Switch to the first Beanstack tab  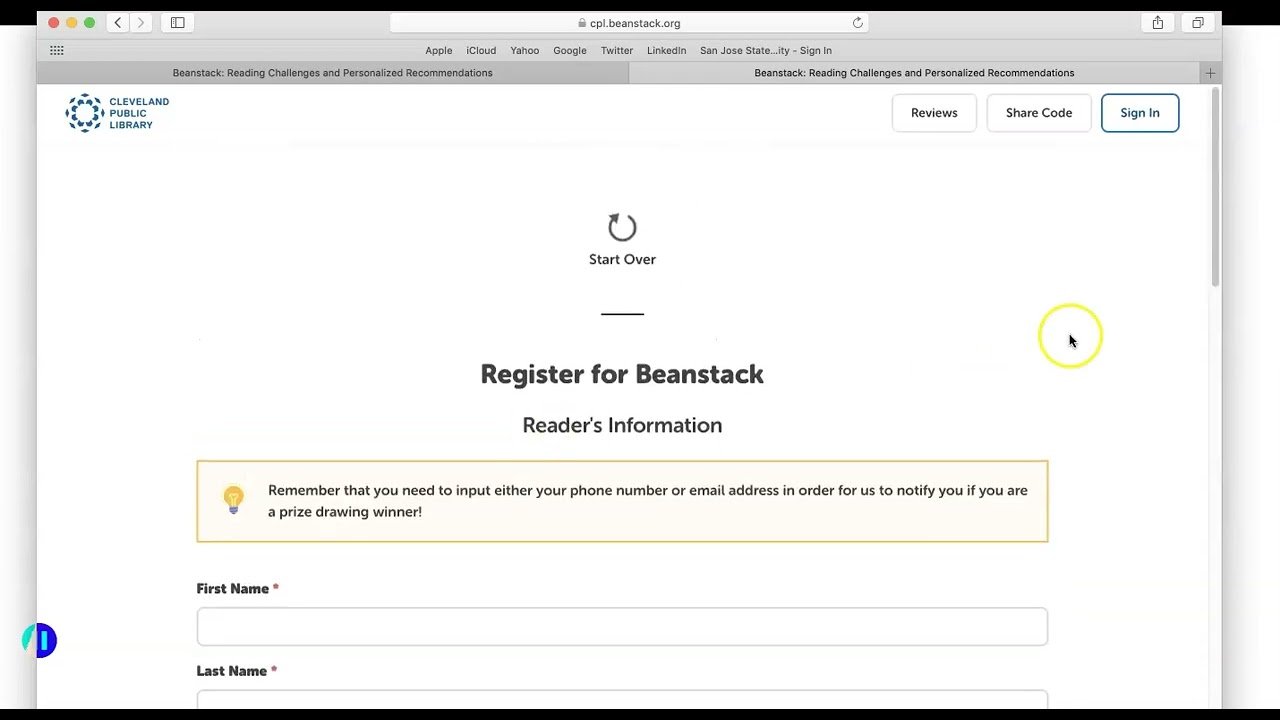pyautogui.click(x=333, y=73)
